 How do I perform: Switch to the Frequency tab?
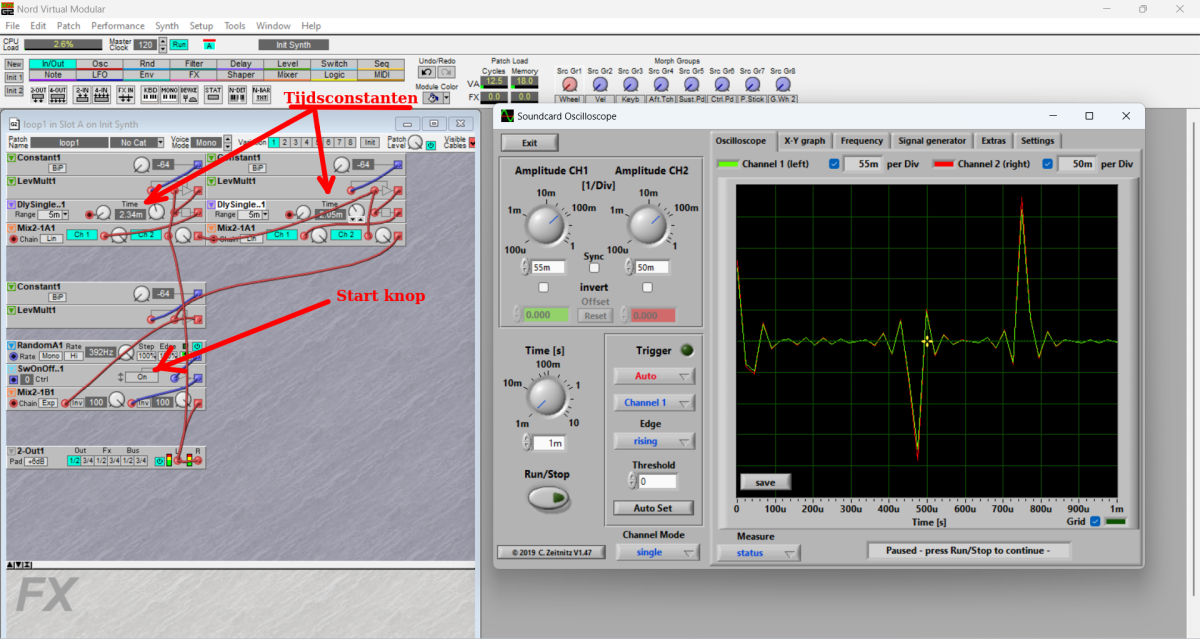[x=861, y=141]
